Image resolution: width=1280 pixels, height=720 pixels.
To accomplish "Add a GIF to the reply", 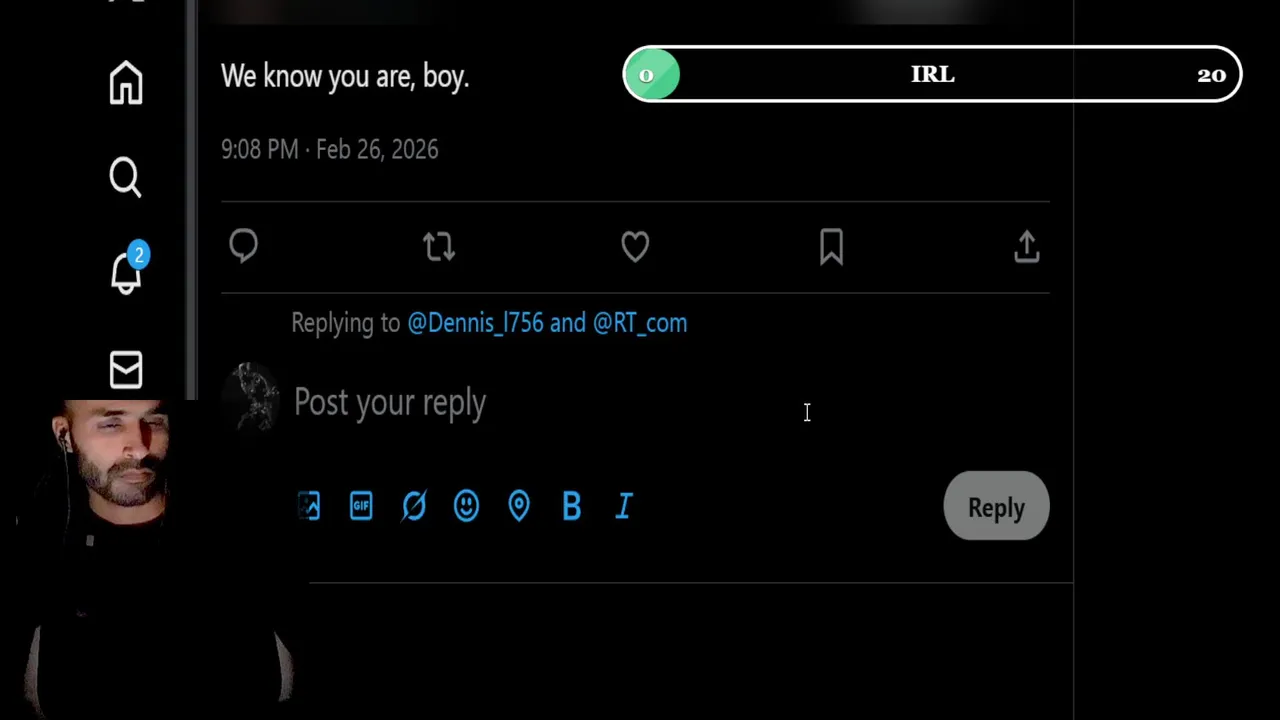I will point(361,506).
